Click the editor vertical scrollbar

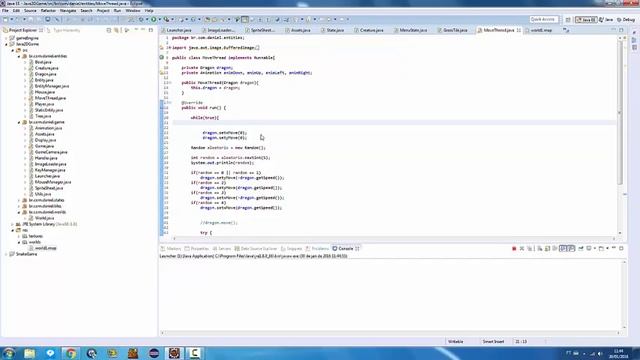(620, 112)
